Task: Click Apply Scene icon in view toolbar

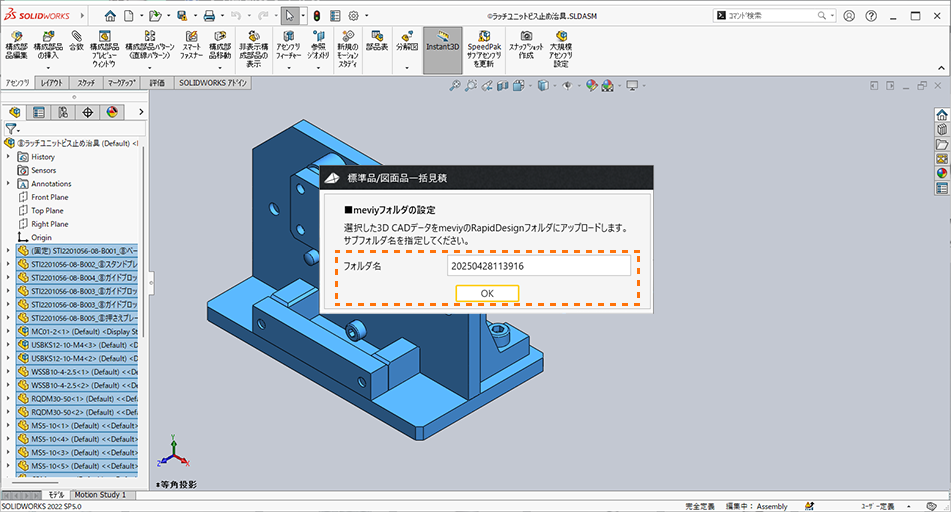Action: tap(607, 86)
